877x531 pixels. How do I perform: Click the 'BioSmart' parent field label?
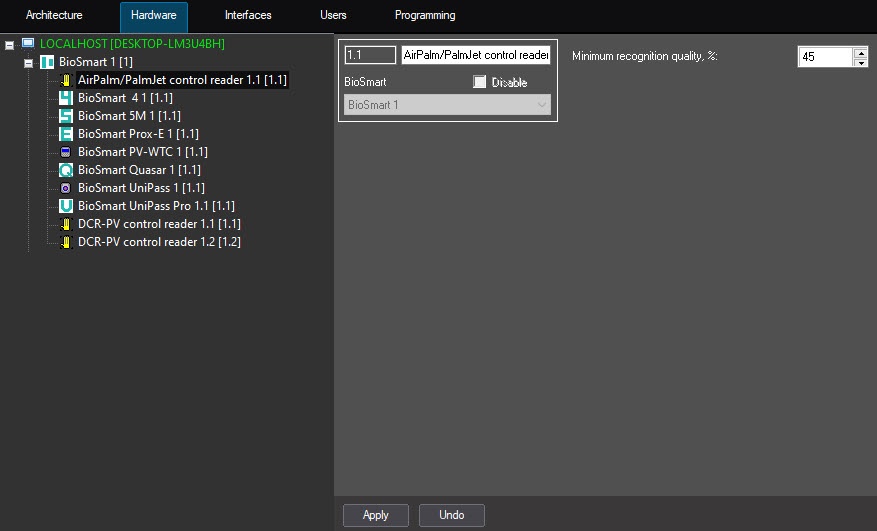[x=365, y=82]
